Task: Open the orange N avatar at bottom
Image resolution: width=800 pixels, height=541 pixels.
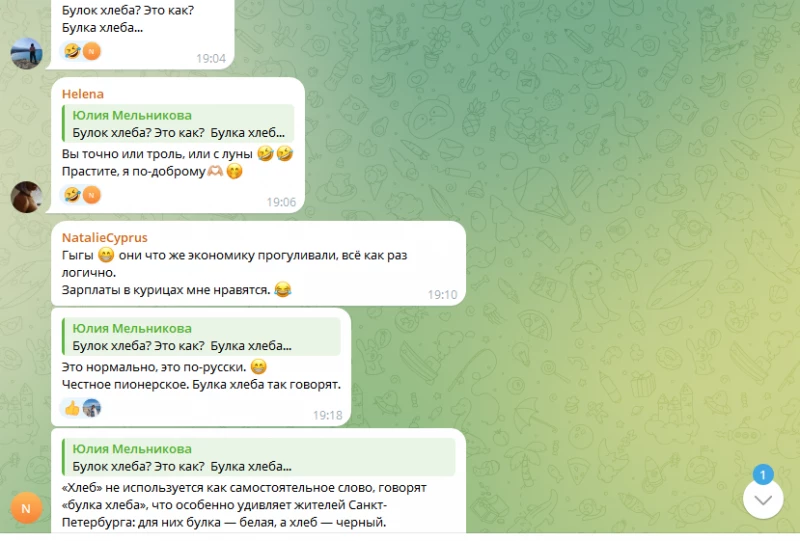Action: (26, 508)
